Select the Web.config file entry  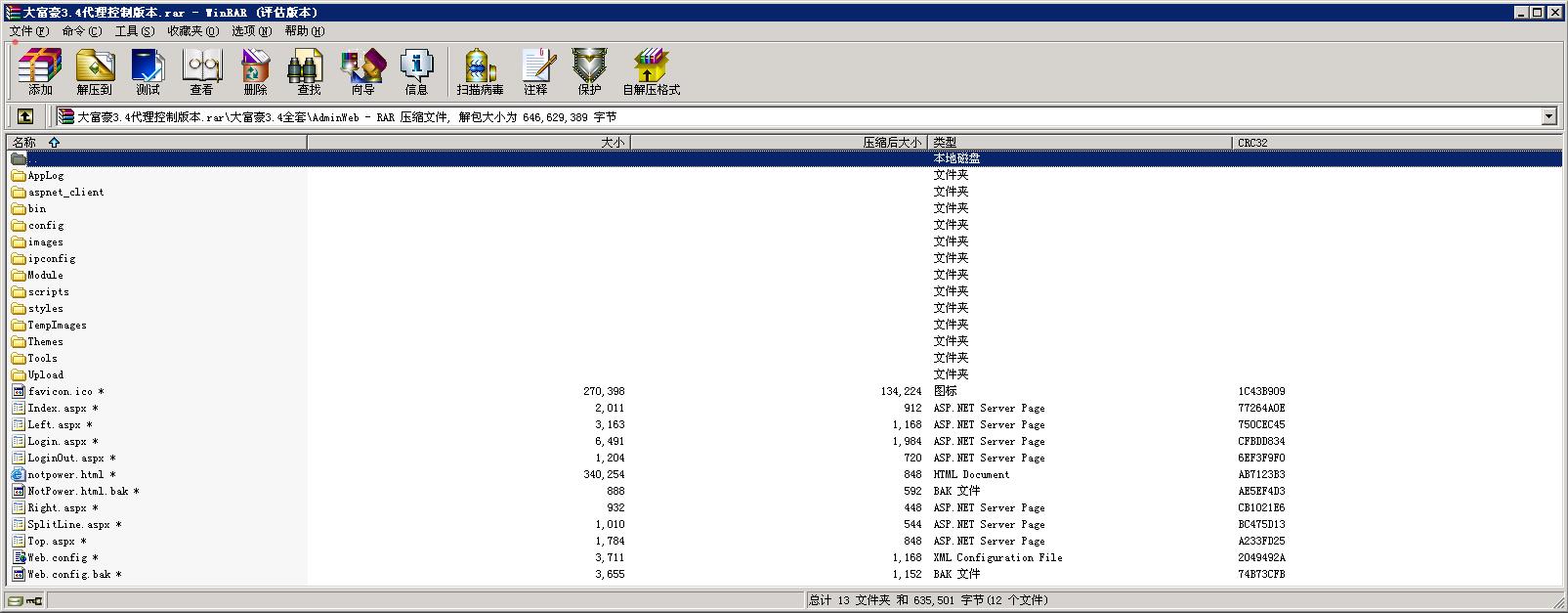58,557
